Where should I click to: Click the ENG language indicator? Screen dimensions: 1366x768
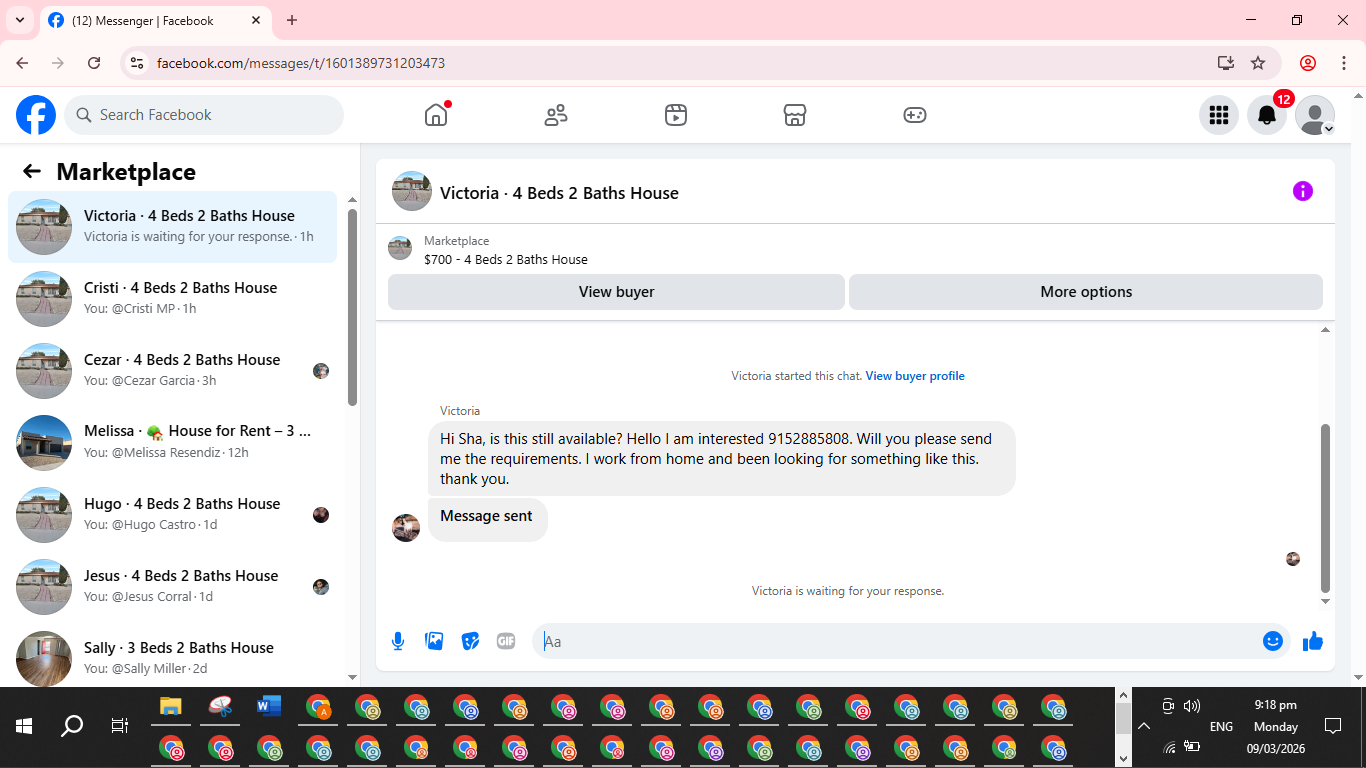click(x=1221, y=727)
